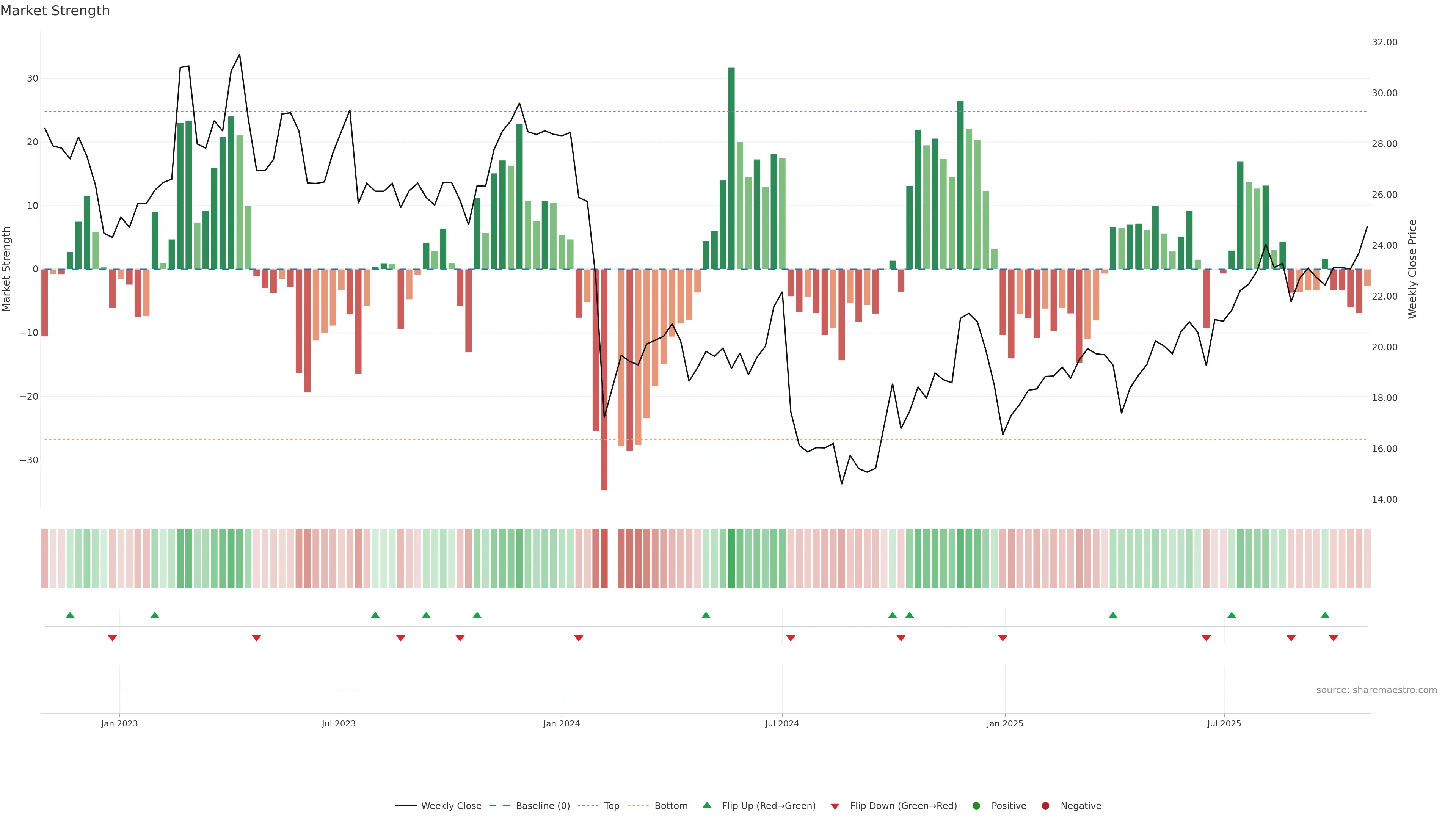Click the darkest green heatmap strip cell

click(x=731, y=559)
